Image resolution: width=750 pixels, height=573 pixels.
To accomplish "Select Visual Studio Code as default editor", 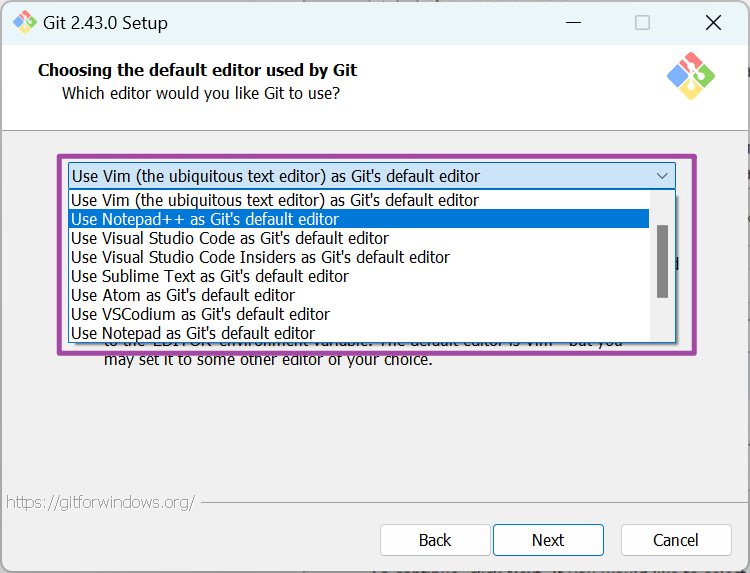I will [230, 238].
